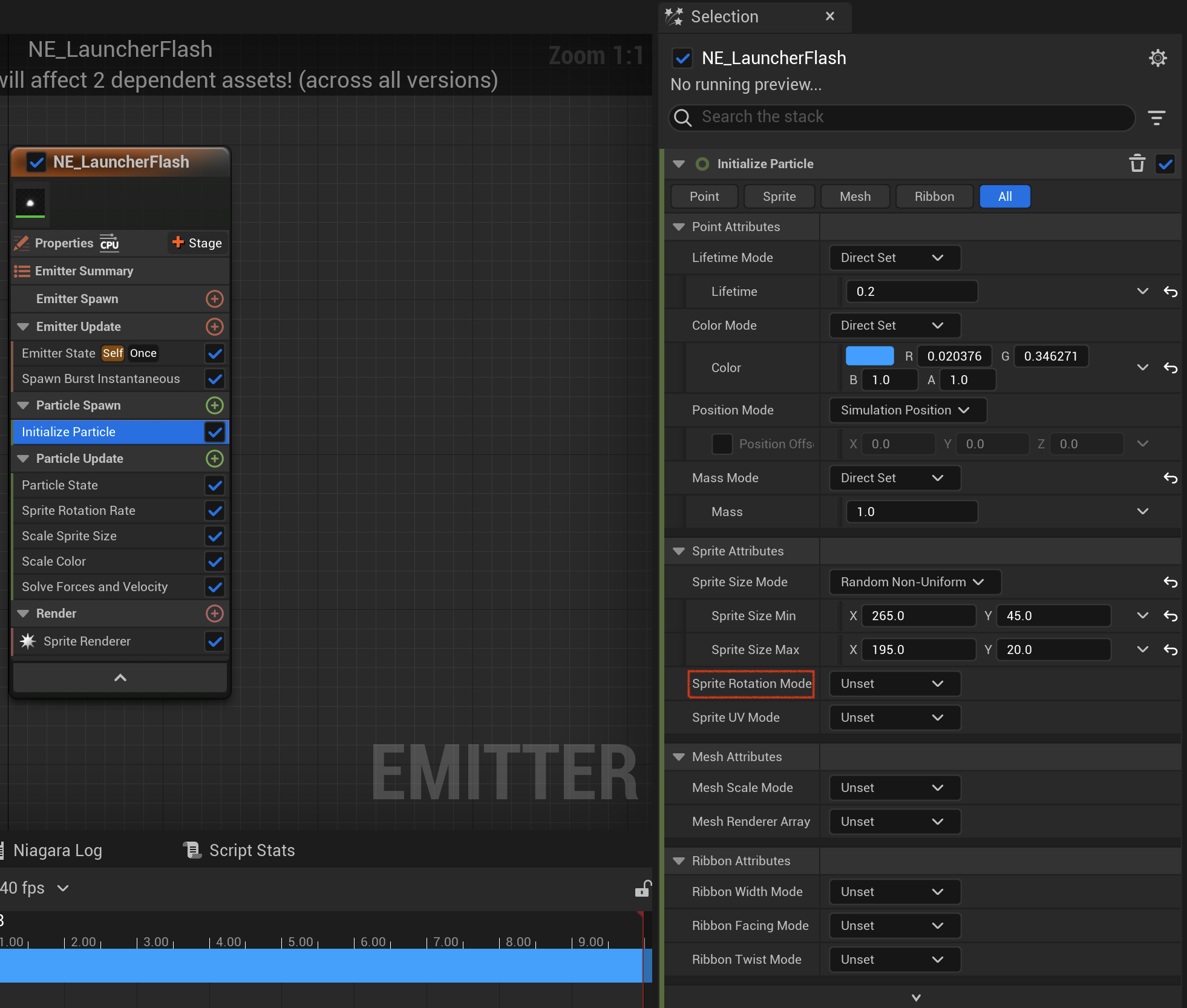This screenshot has height=1008, width=1187.
Task: Reset Lifetime value to default
Action: pos(1171,292)
